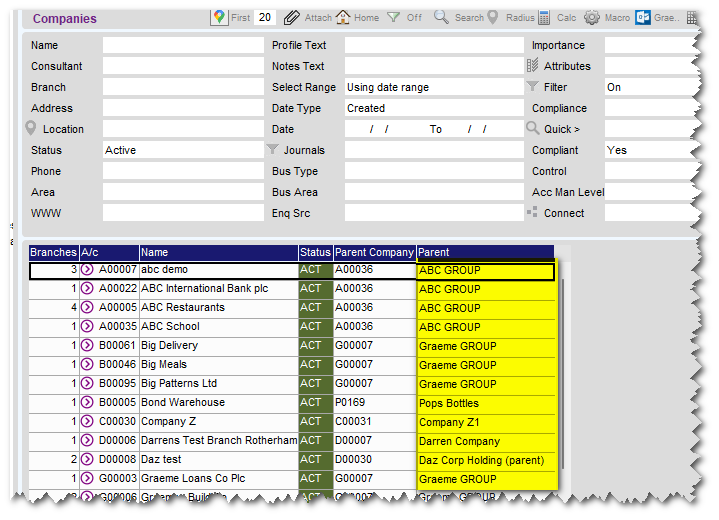This screenshot has width=719, height=520.
Task: Click the First record count field showing 20
Action: click(x=265, y=17)
